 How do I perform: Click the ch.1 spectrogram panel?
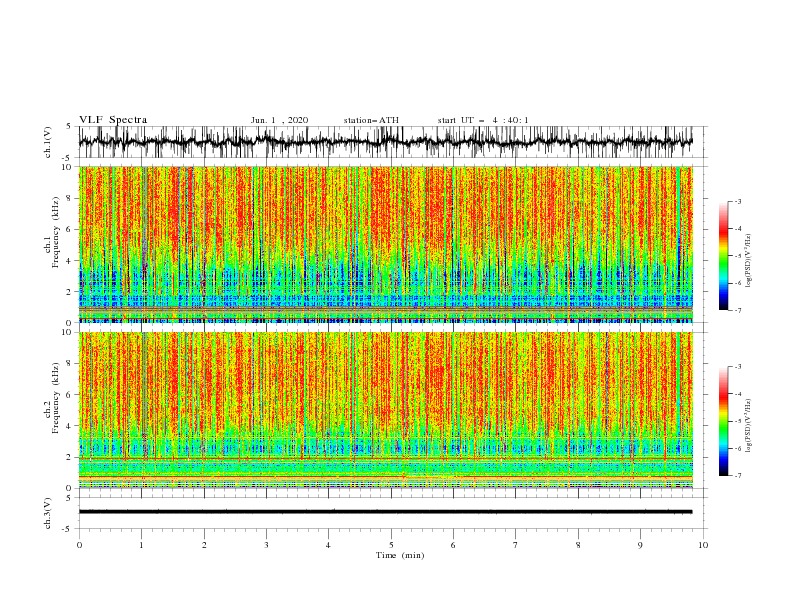pos(385,244)
